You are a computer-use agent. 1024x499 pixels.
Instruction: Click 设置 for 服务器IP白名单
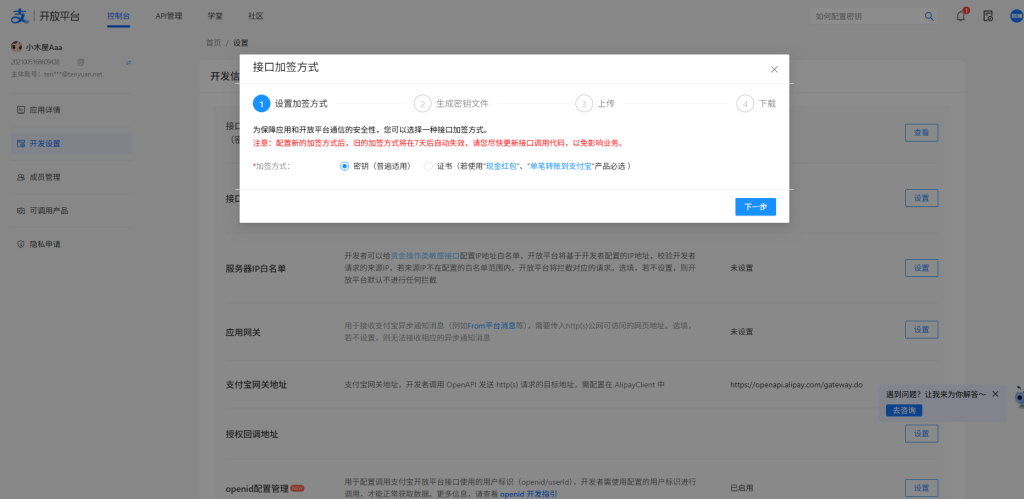921,268
